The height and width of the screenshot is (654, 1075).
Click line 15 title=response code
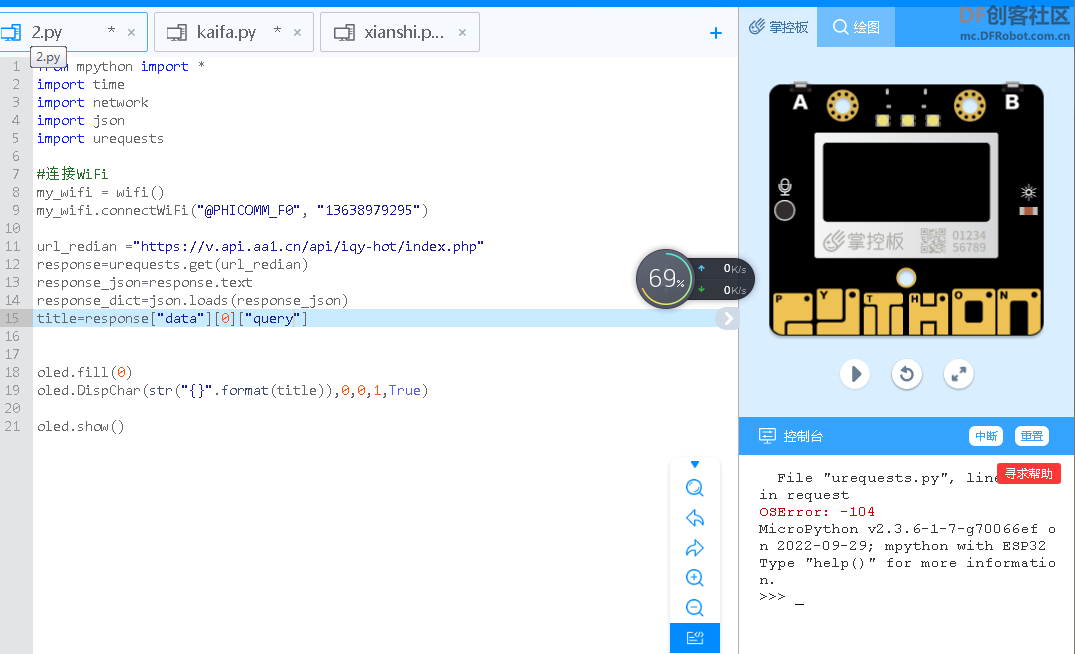point(172,318)
